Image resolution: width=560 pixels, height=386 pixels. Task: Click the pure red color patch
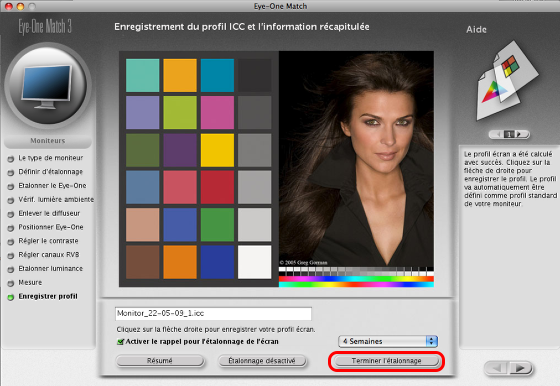(x=217, y=187)
